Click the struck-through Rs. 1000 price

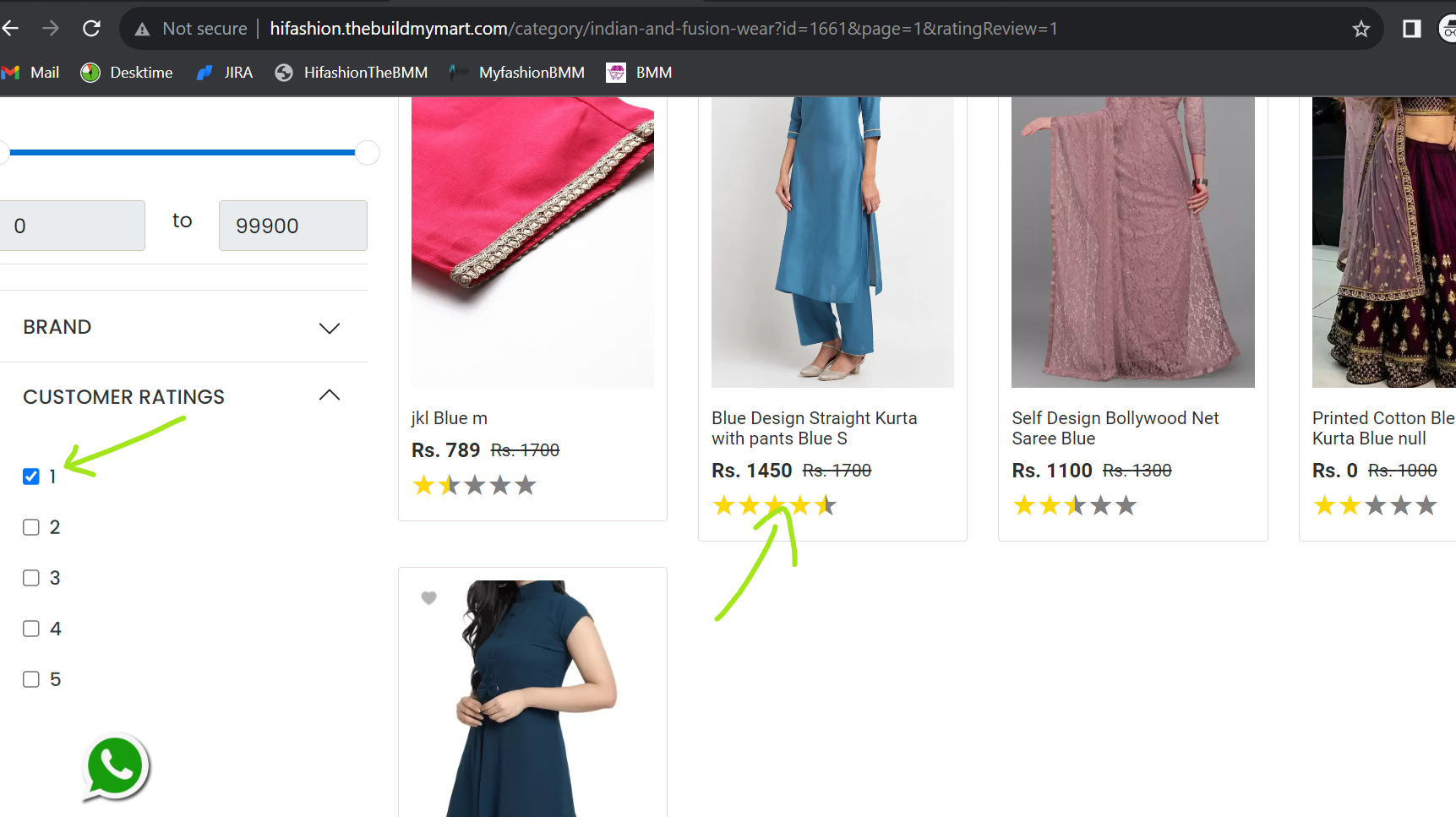1403,471
